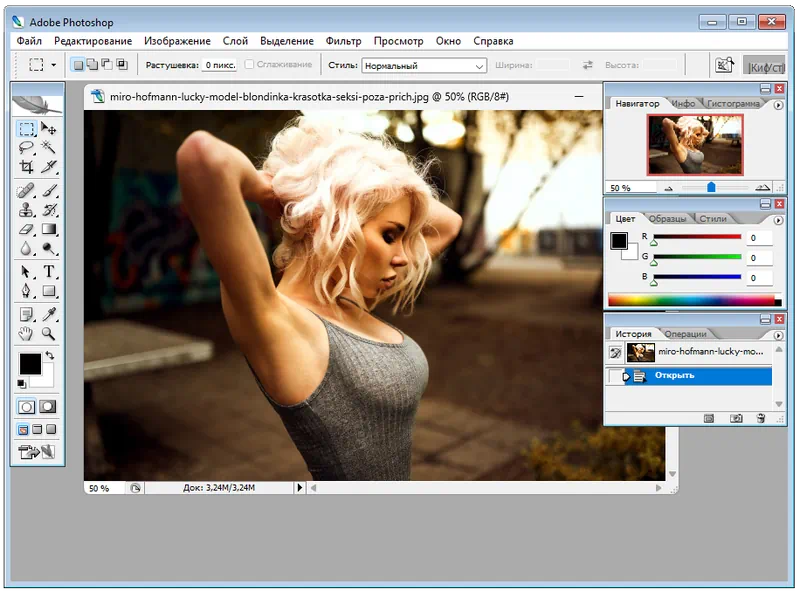Select the Lasso tool

pyautogui.click(x=27, y=147)
